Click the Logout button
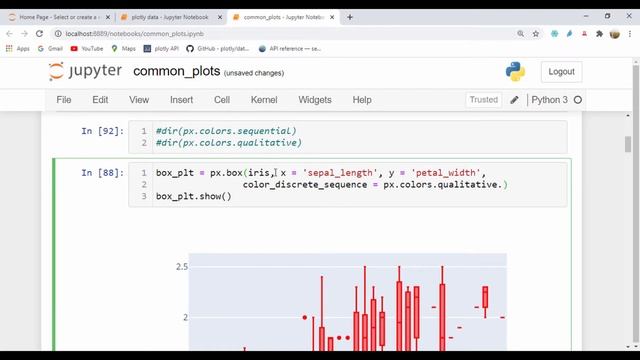Screen dimensions: 640x360 [x=561, y=72]
